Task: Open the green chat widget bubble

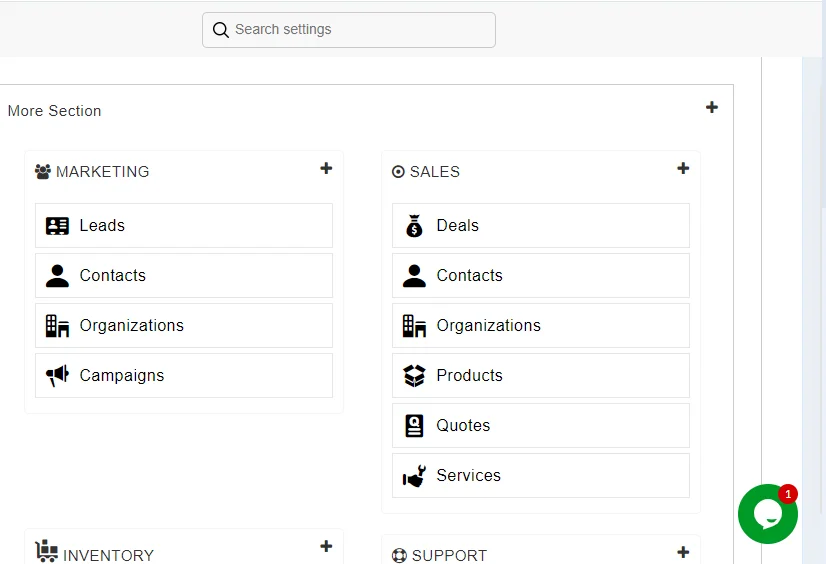Action: pos(767,514)
